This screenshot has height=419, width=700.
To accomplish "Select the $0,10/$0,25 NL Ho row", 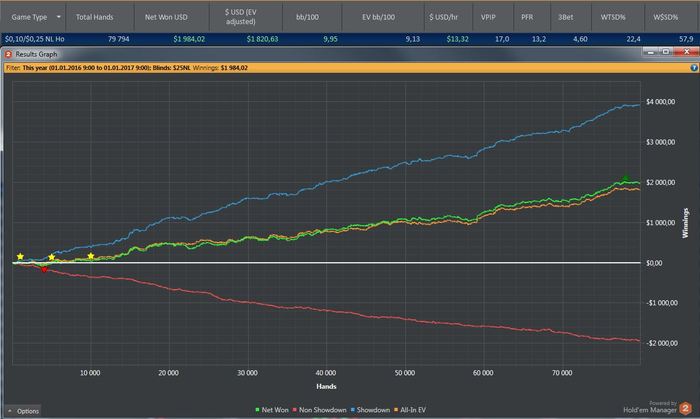I will [x=349, y=39].
